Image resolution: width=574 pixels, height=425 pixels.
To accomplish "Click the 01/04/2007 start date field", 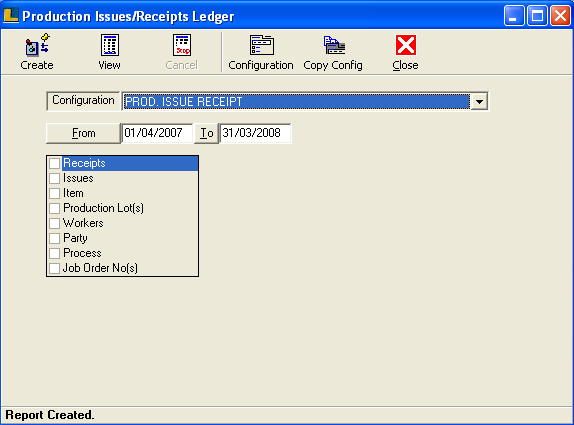I will coord(157,133).
